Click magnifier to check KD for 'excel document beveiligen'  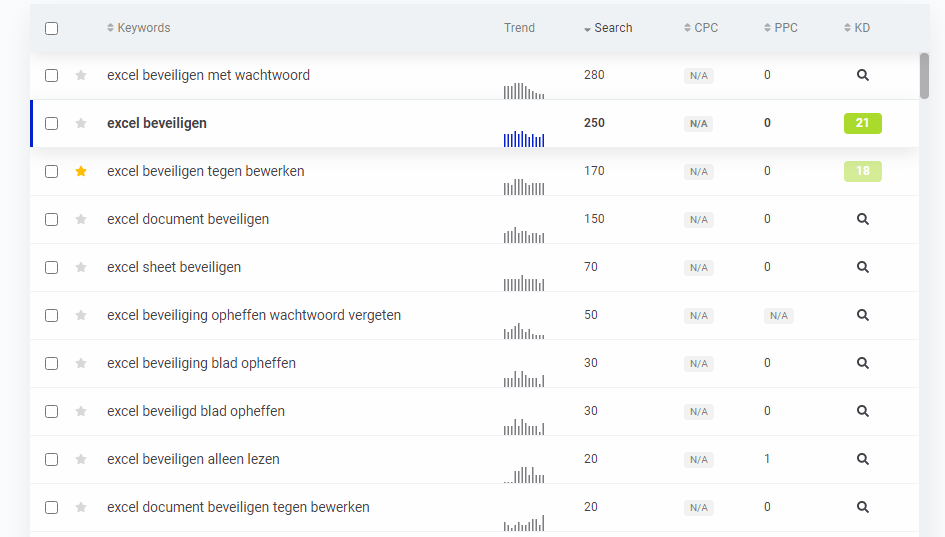(862, 219)
